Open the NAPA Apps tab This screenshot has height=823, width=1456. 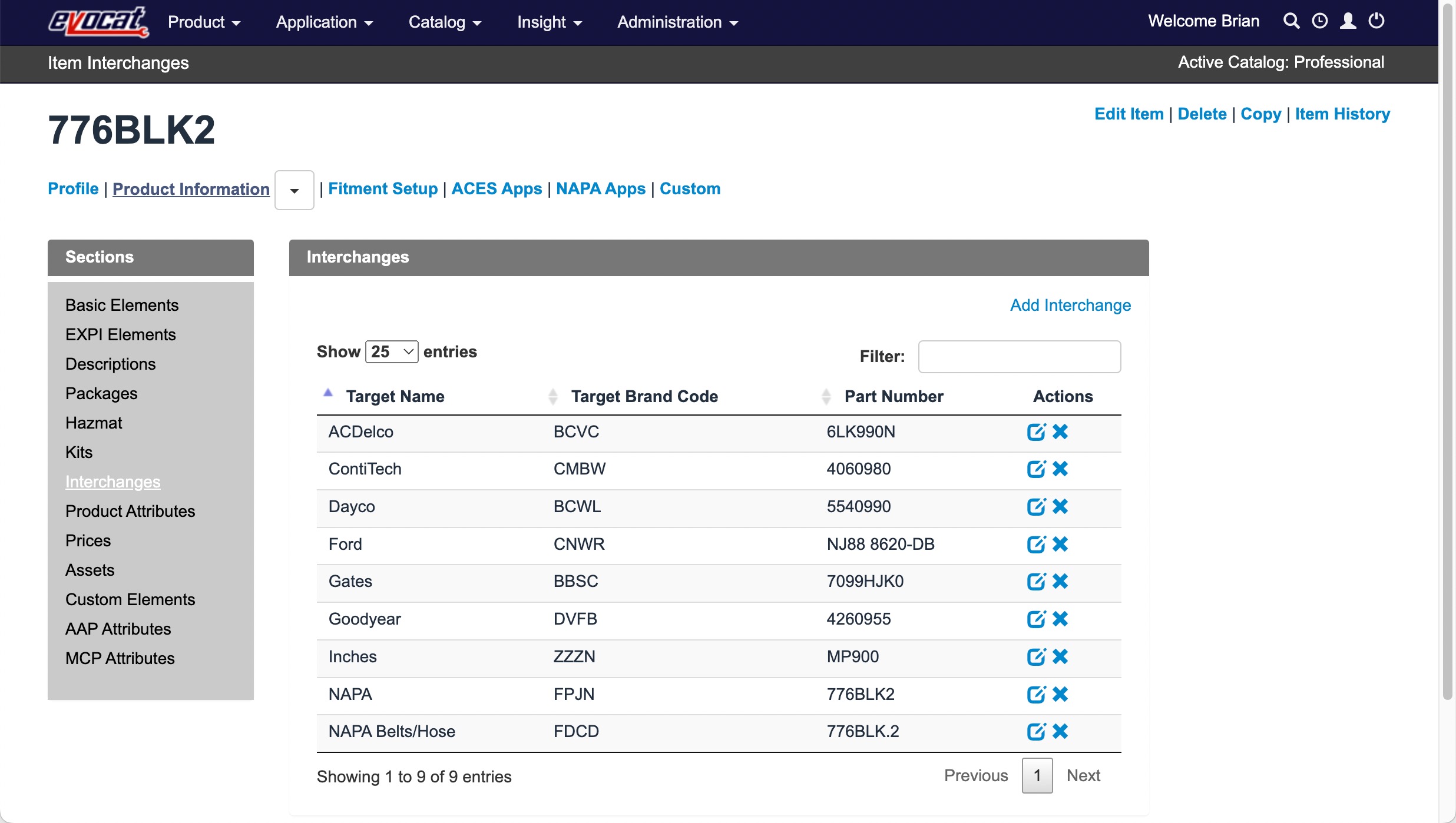(601, 188)
